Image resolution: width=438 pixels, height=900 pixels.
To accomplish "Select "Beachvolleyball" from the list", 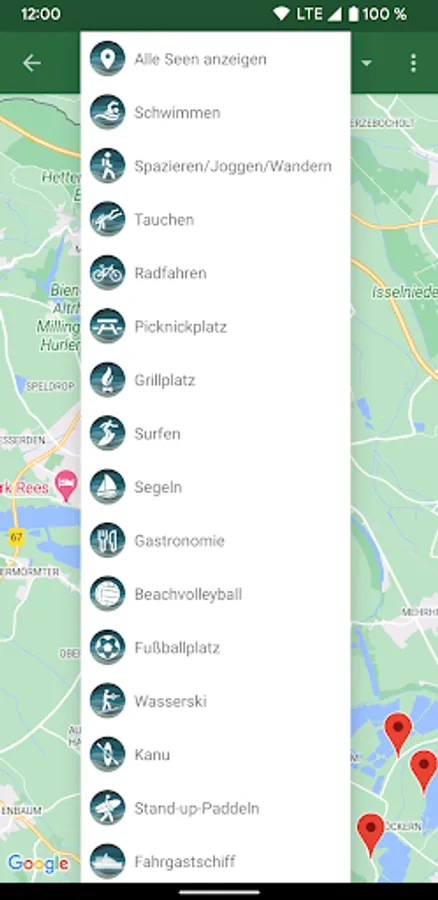I will [x=216, y=594].
